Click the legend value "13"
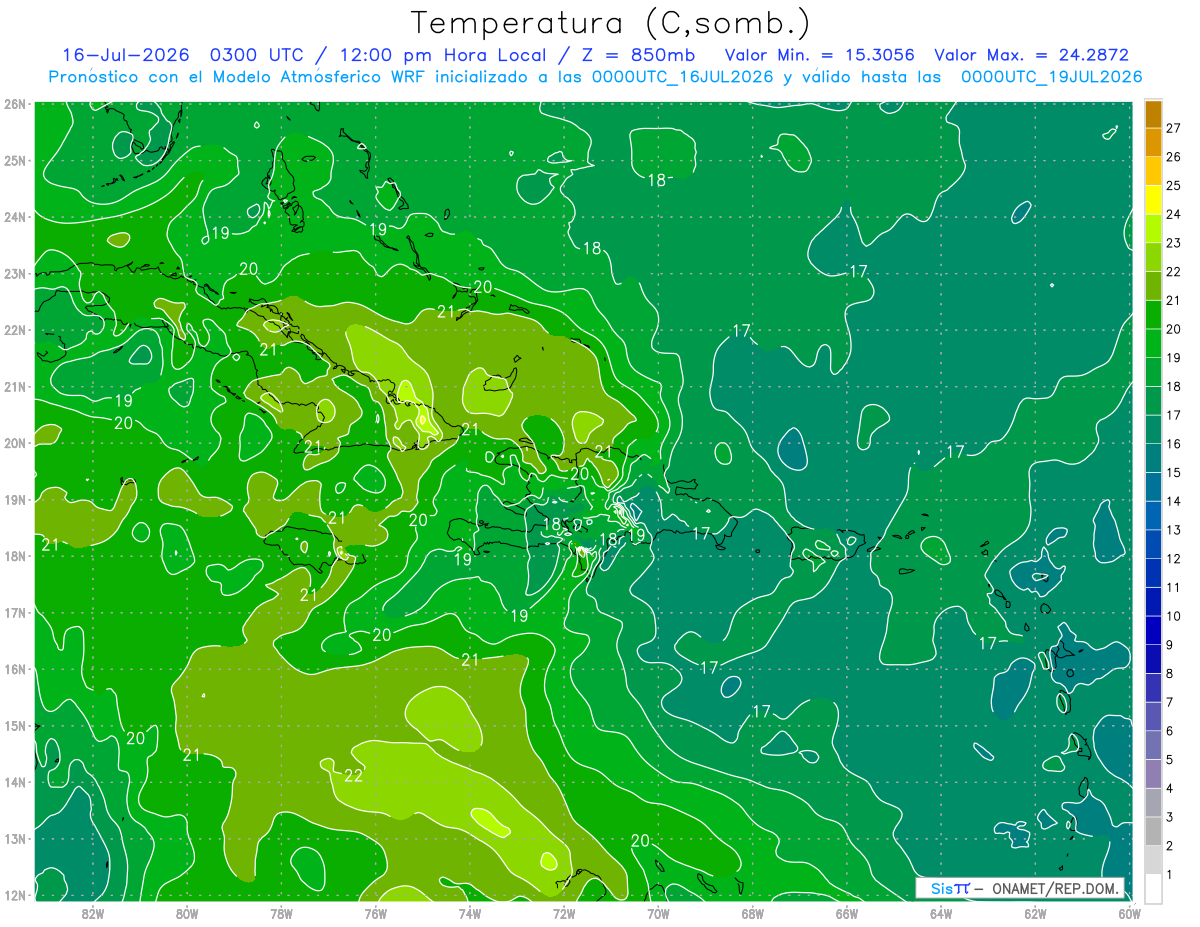The image size is (1200, 927). coord(1174,530)
